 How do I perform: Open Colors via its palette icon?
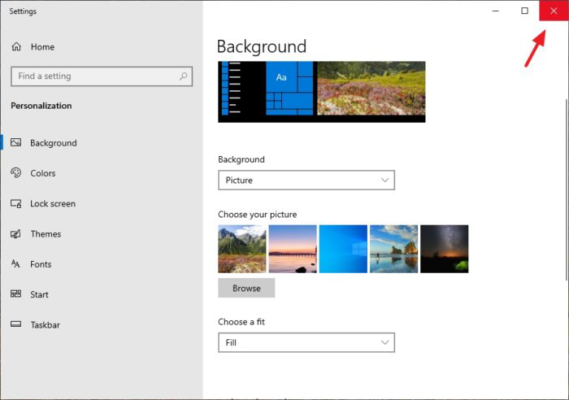[x=16, y=173]
